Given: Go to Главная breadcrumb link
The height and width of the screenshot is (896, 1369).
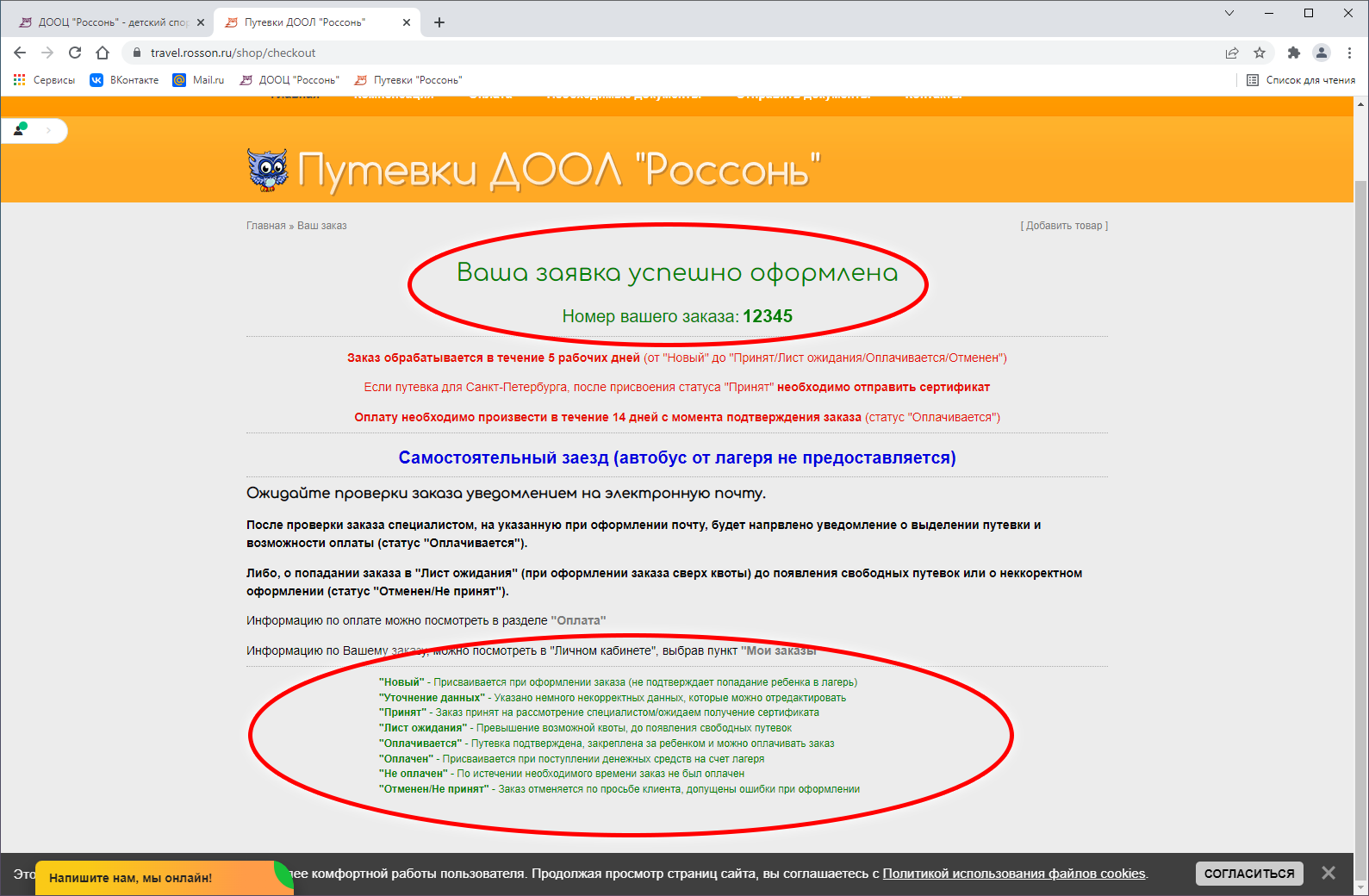Looking at the screenshot, I should [x=265, y=226].
